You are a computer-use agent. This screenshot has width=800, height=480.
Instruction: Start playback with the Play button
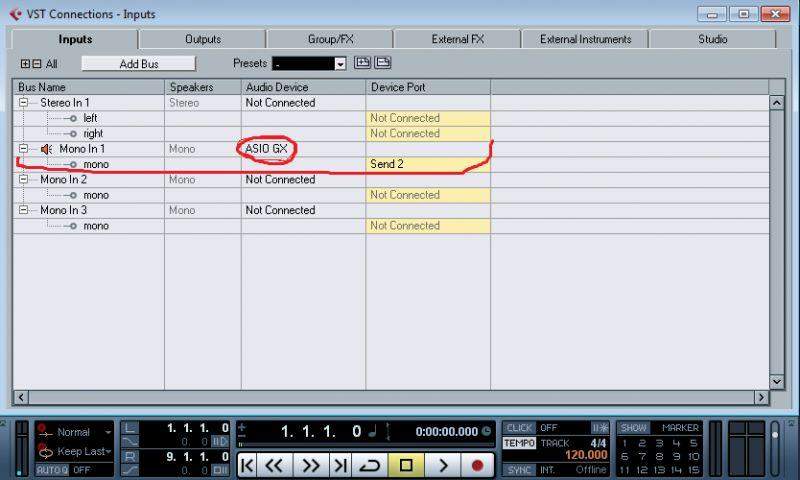click(443, 465)
